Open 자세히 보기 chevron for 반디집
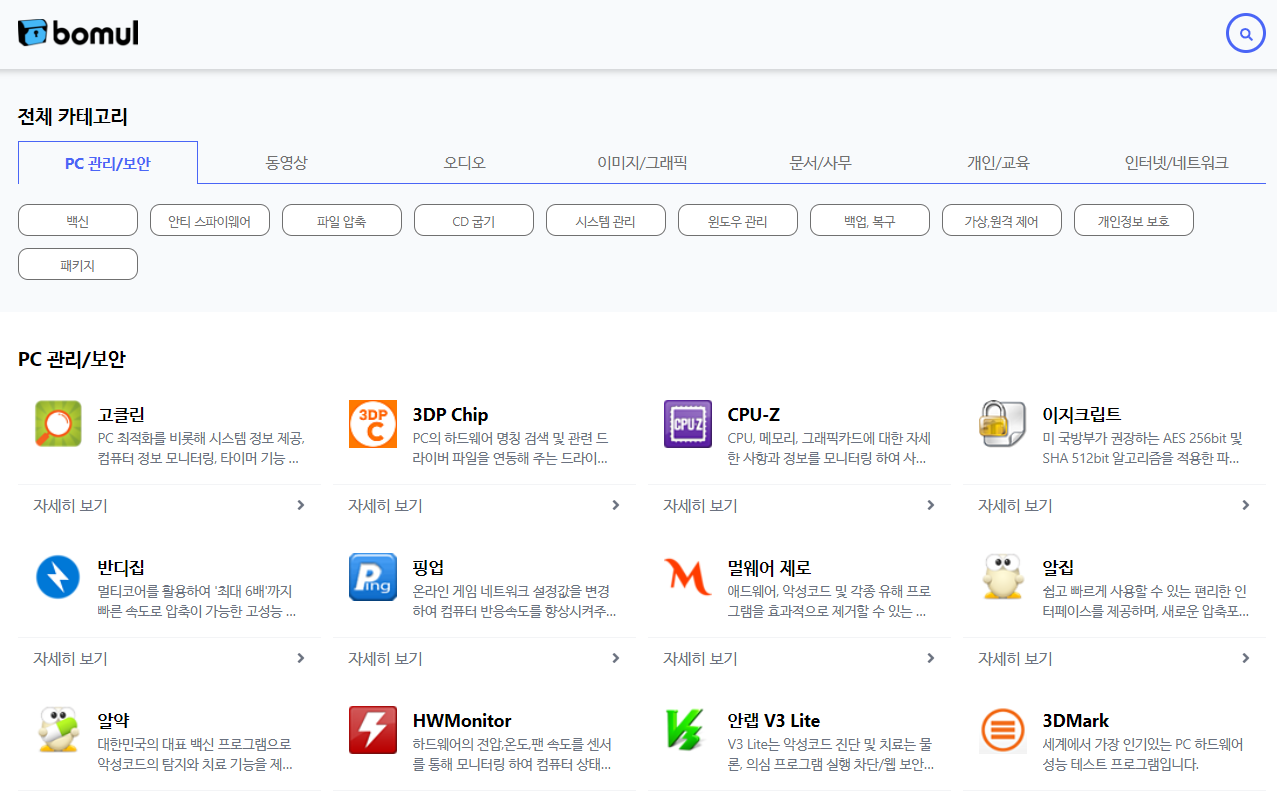This screenshot has width=1277, height=800. tap(301, 658)
